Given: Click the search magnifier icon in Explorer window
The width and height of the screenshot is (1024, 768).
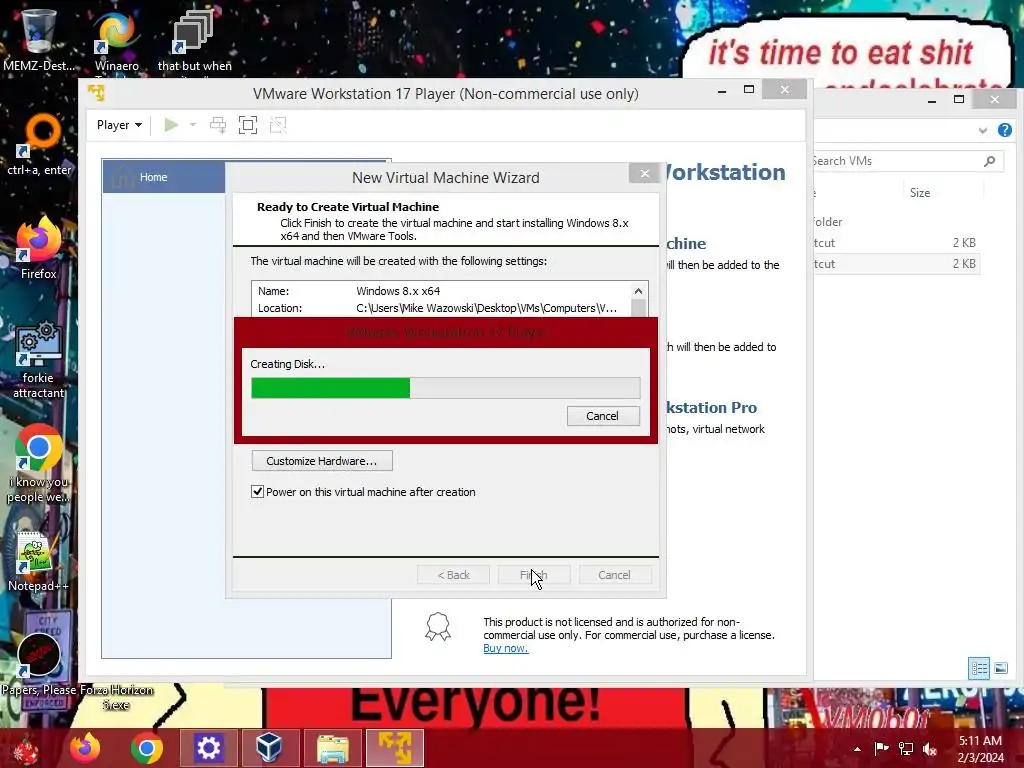Looking at the screenshot, I should pos(990,161).
